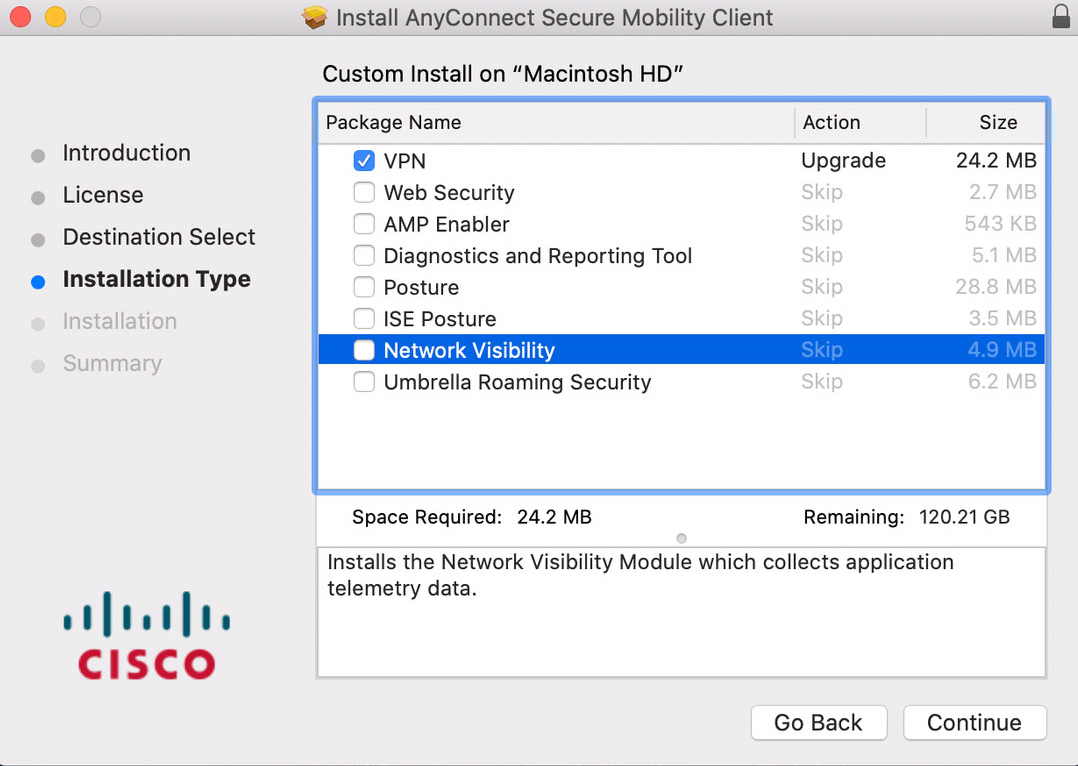Click the Cisco logo
This screenshot has height=766, width=1078.
click(x=146, y=635)
